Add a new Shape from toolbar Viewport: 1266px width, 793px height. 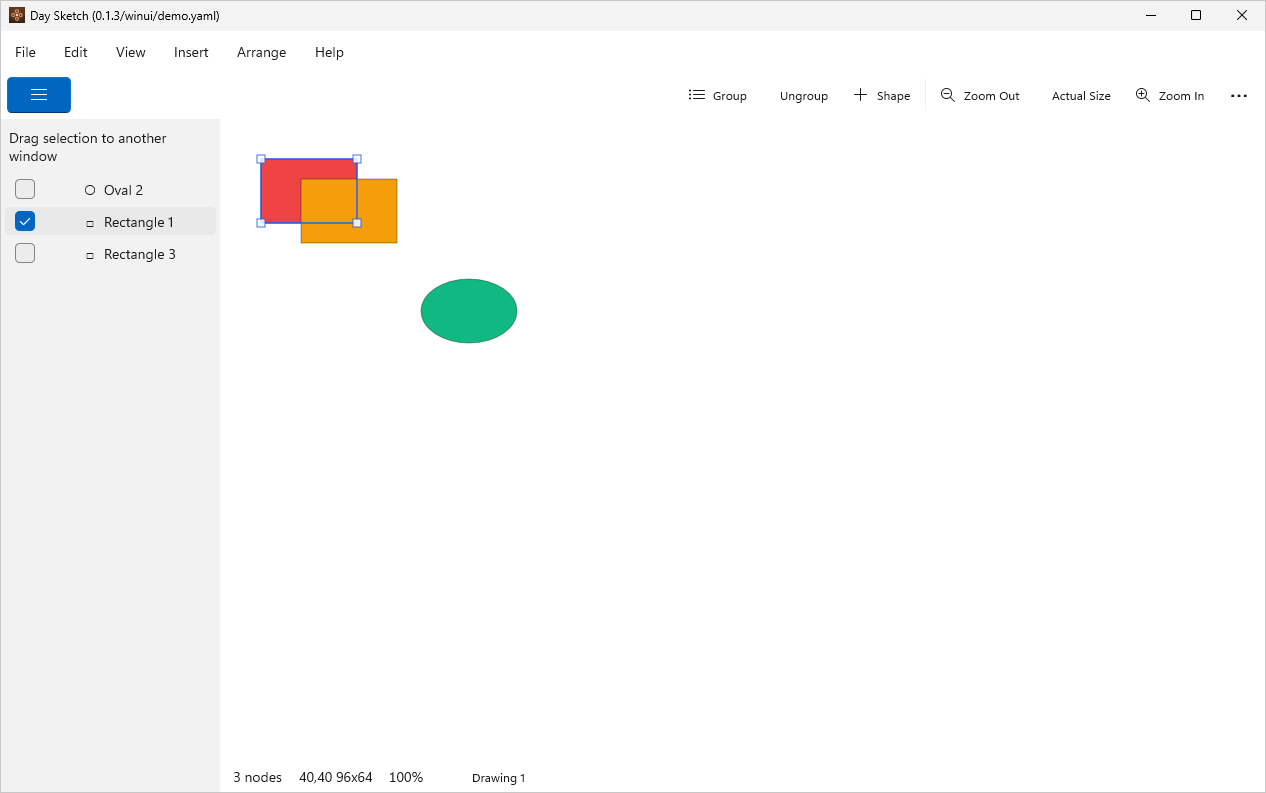click(x=882, y=96)
